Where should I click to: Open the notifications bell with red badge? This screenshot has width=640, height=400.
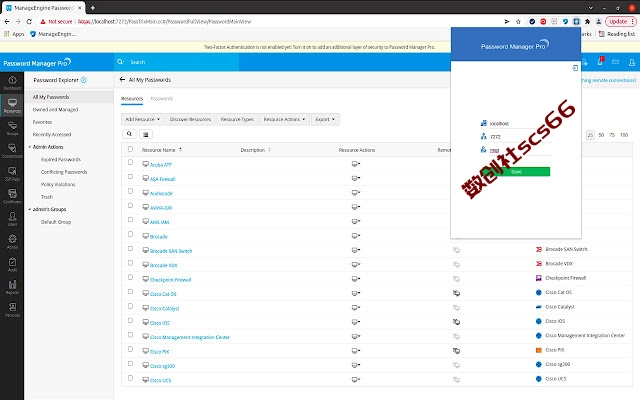click(600, 62)
